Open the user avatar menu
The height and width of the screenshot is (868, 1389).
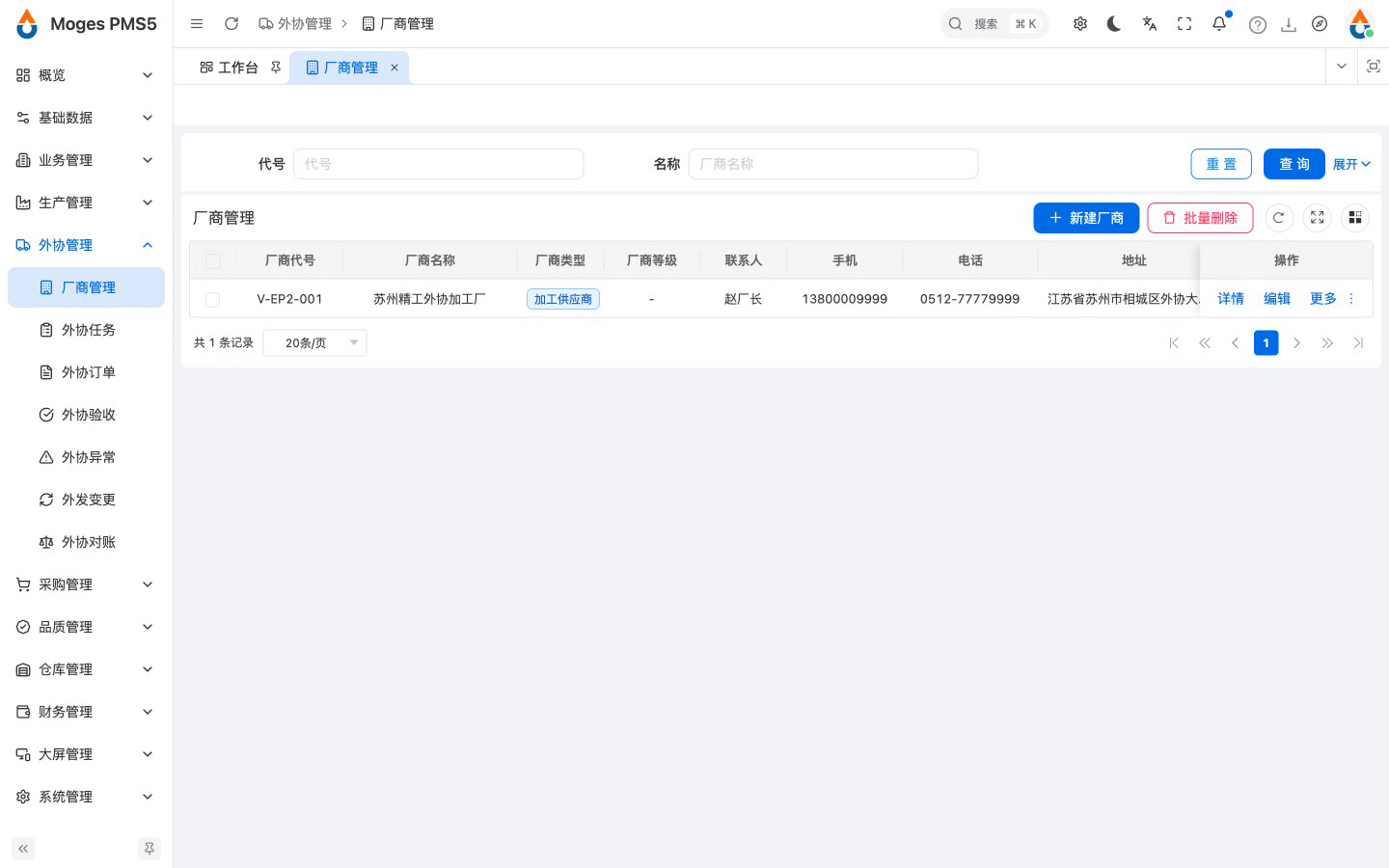[x=1360, y=24]
